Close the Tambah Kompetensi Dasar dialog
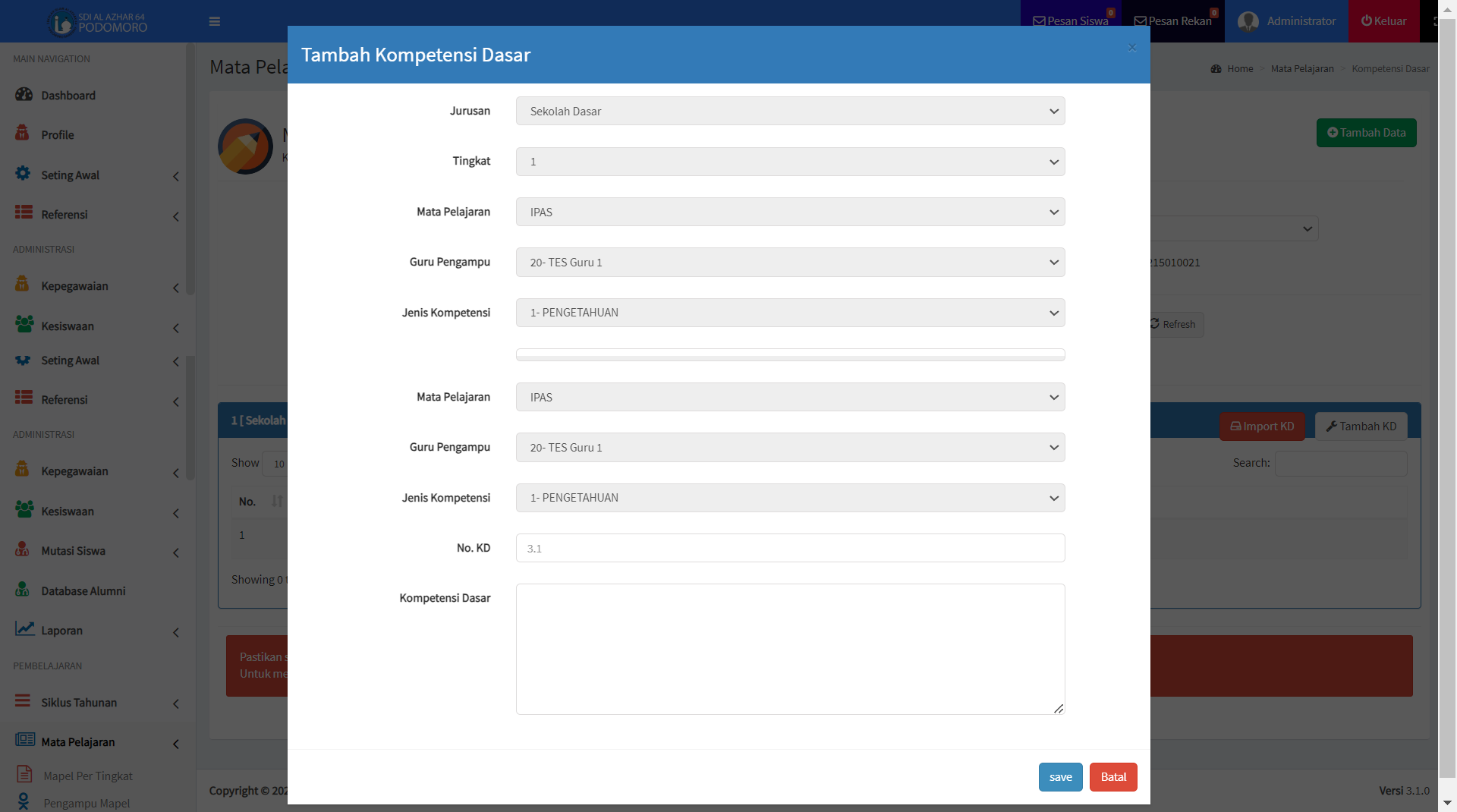This screenshot has width=1457, height=812. click(1131, 48)
